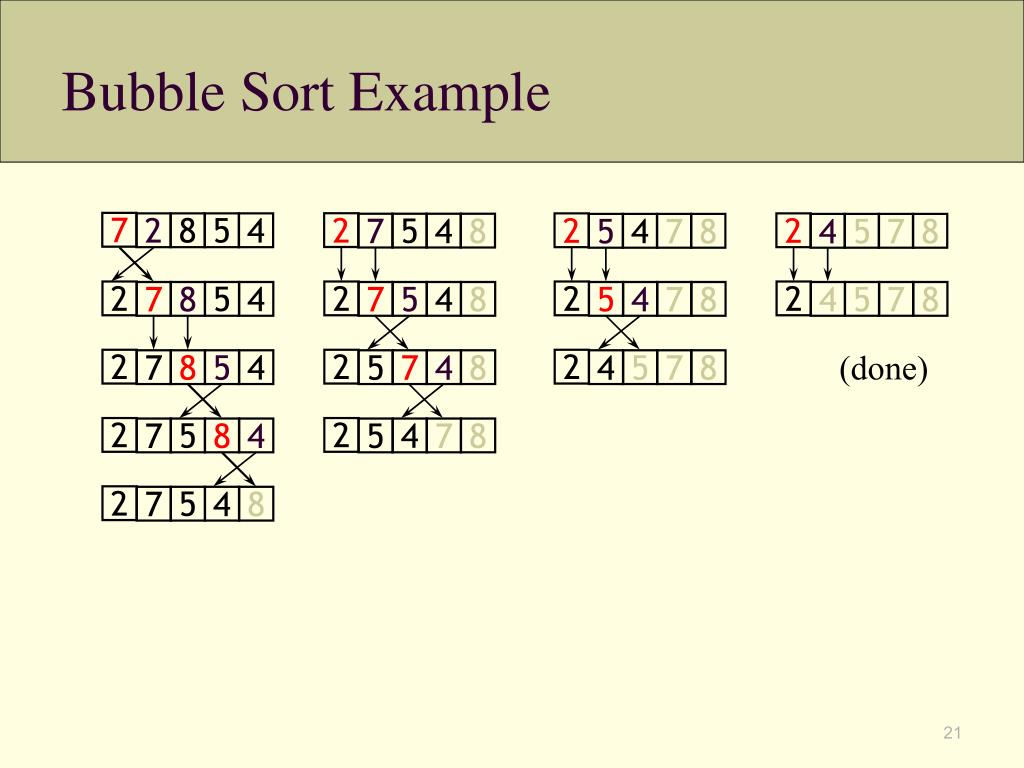The width and height of the screenshot is (1024, 768).
Task: Click the red 2 in third column's top array
Action: tap(571, 231)
